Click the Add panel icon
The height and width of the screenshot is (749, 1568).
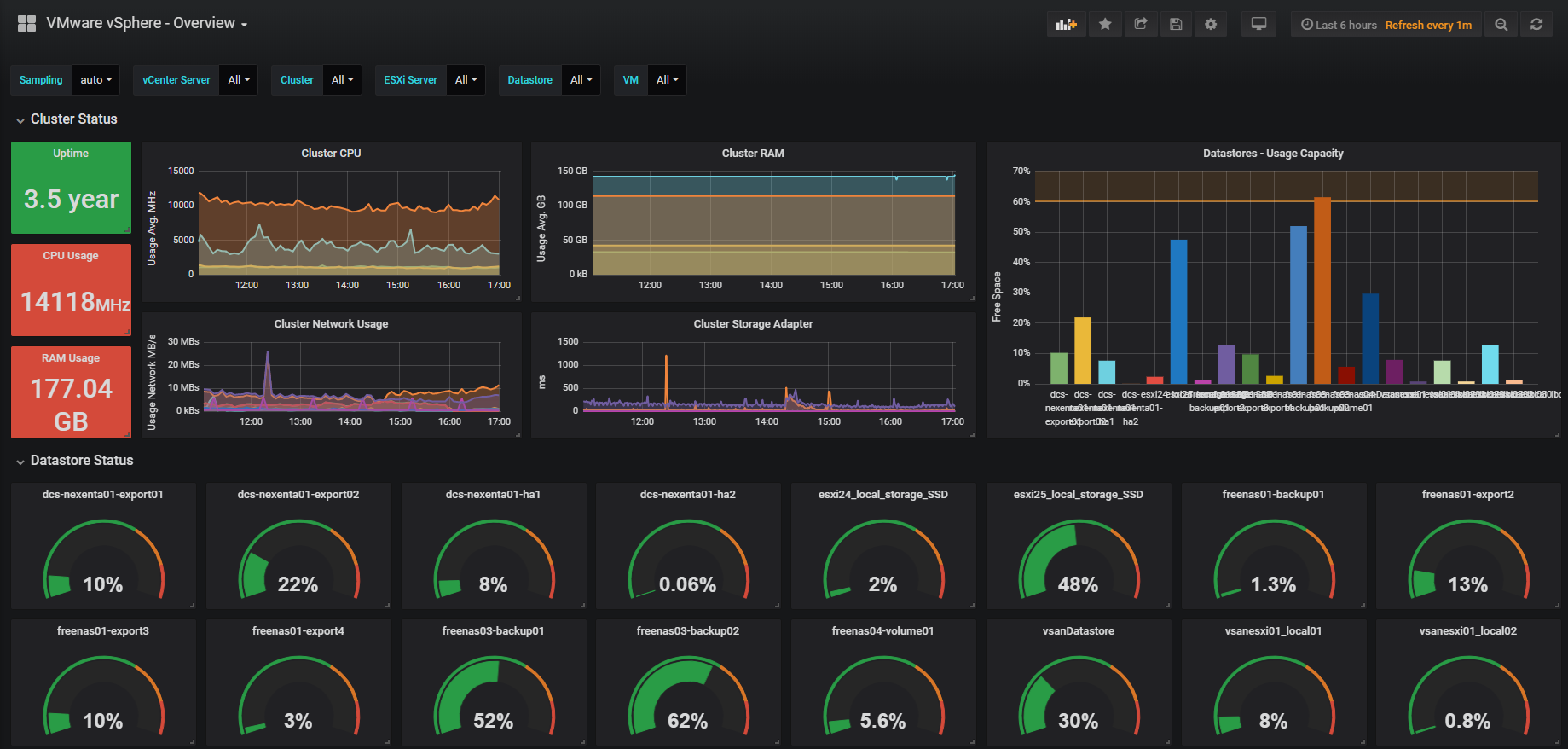pos(1066,25)
